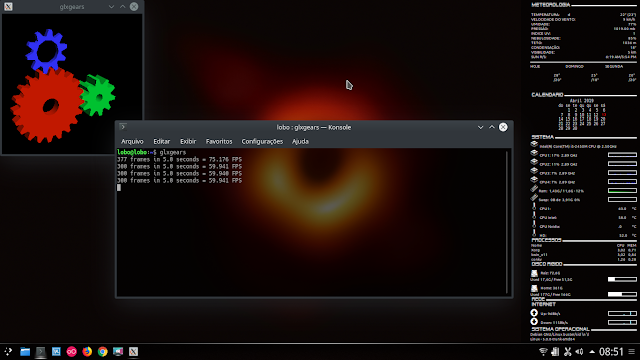Click the SISTEMA widget heading
The image size is (640, 360).
click(x=542, y=137)
